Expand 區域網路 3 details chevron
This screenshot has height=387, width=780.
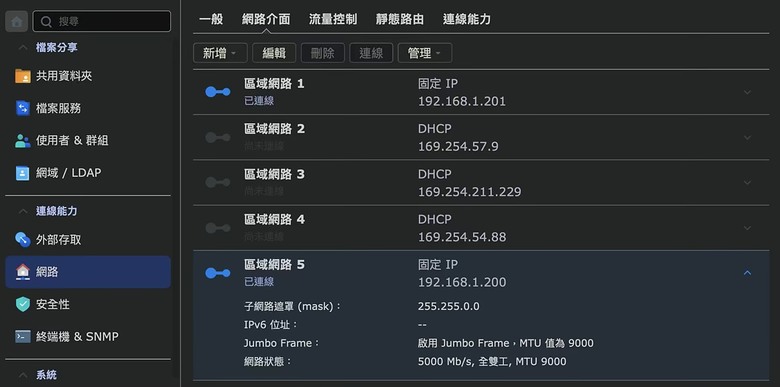747,183
